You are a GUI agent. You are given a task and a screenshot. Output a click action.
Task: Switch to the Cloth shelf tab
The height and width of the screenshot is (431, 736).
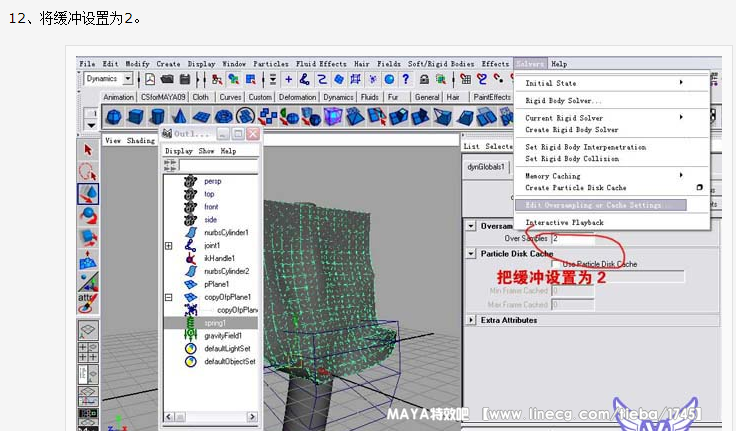(x=200, y=97)
